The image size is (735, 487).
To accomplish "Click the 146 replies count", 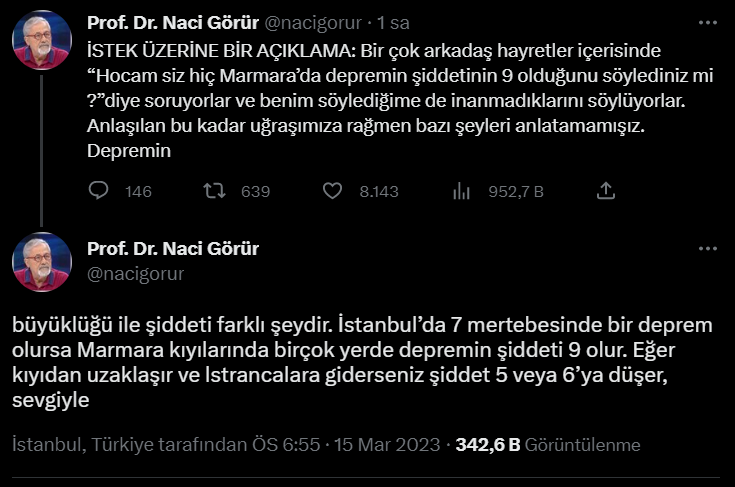I will click(138, 192).
